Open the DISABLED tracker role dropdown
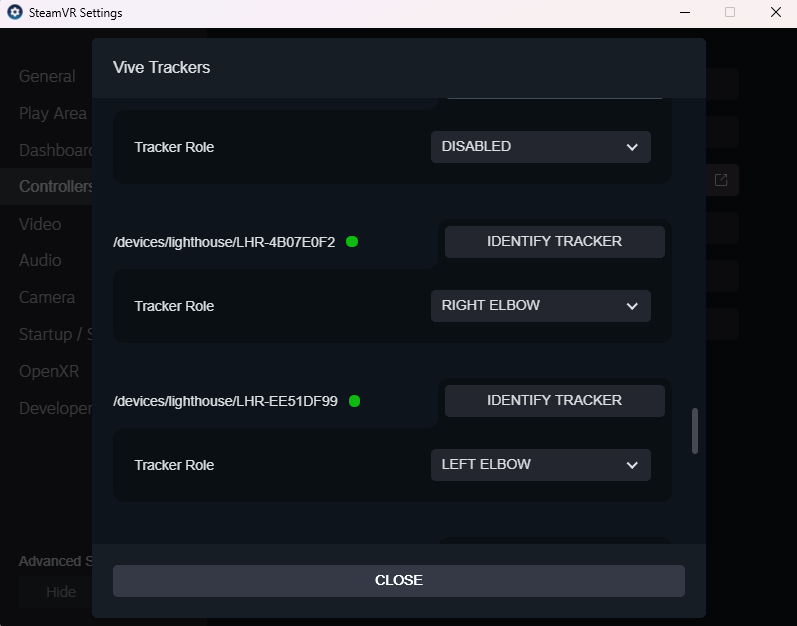The width and height of the screenshot is (797, 626). pos(541,147)
